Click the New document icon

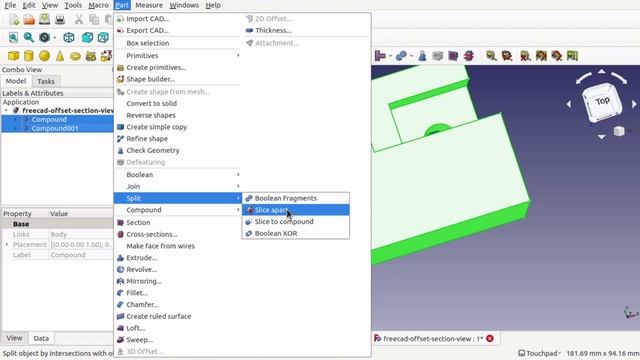click(14, 19)
